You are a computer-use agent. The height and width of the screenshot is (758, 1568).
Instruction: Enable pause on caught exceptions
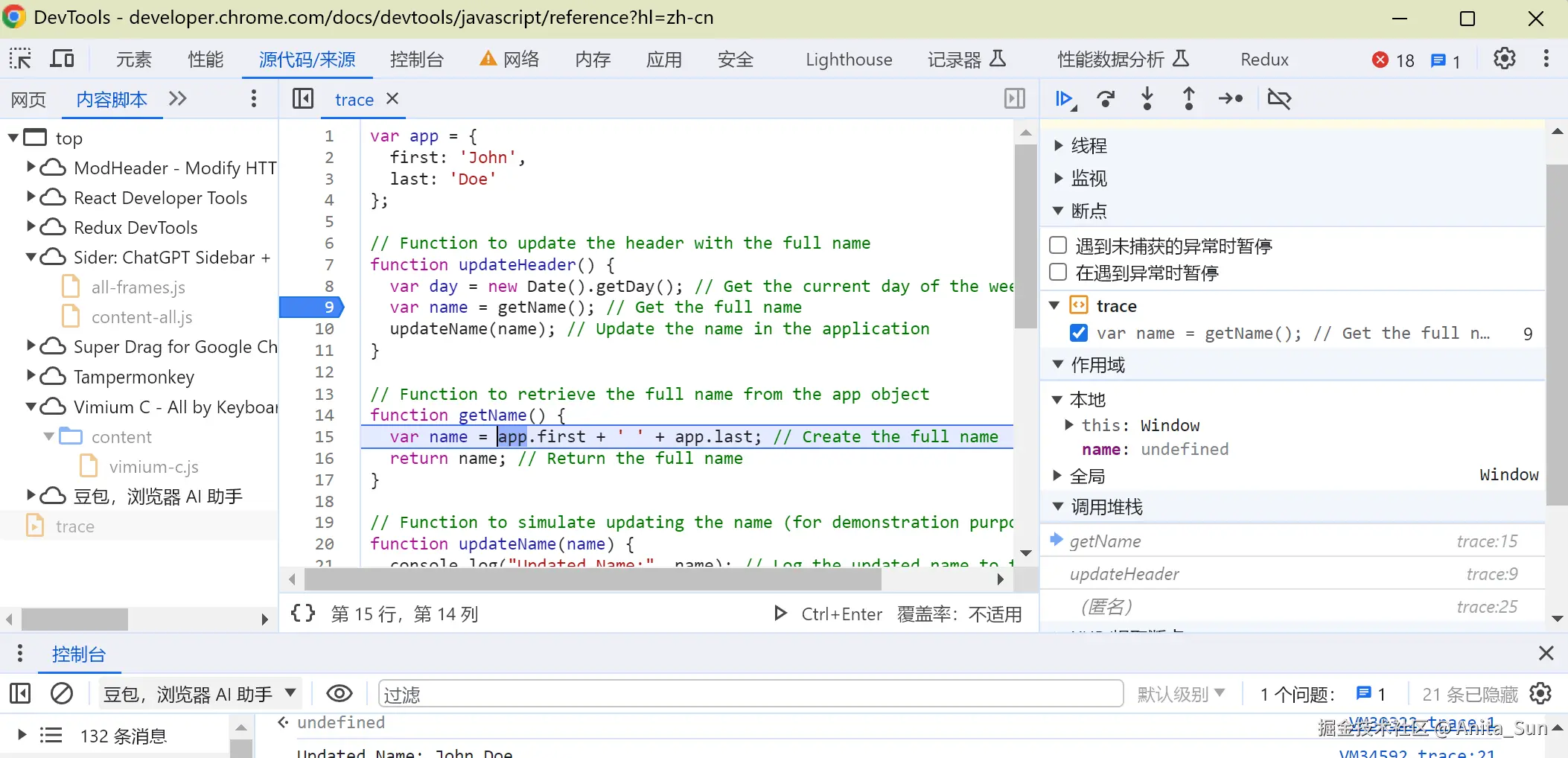click(1058, 273)
